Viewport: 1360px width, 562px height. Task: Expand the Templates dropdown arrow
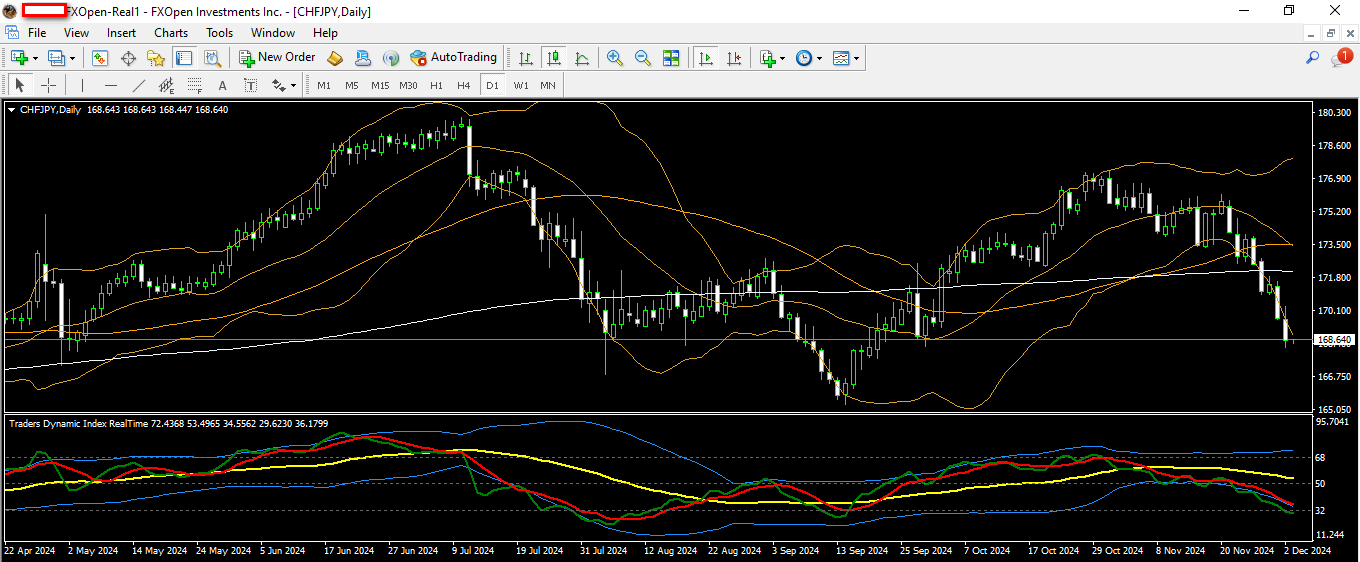tap(856, 58)
